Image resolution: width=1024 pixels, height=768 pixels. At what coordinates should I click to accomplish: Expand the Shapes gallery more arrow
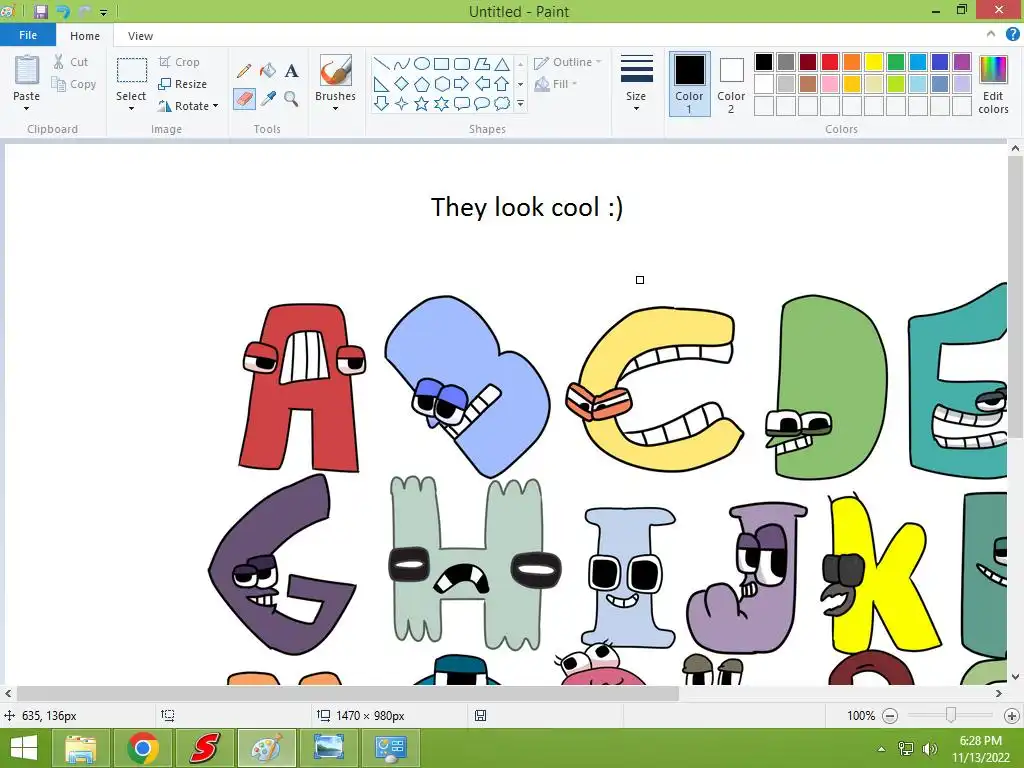pos(520,103)
